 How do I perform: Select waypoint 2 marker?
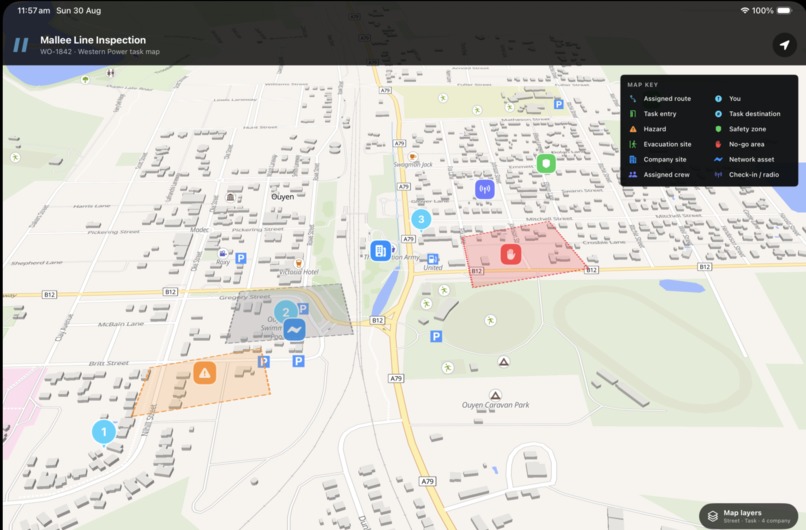tap(285, 312)
